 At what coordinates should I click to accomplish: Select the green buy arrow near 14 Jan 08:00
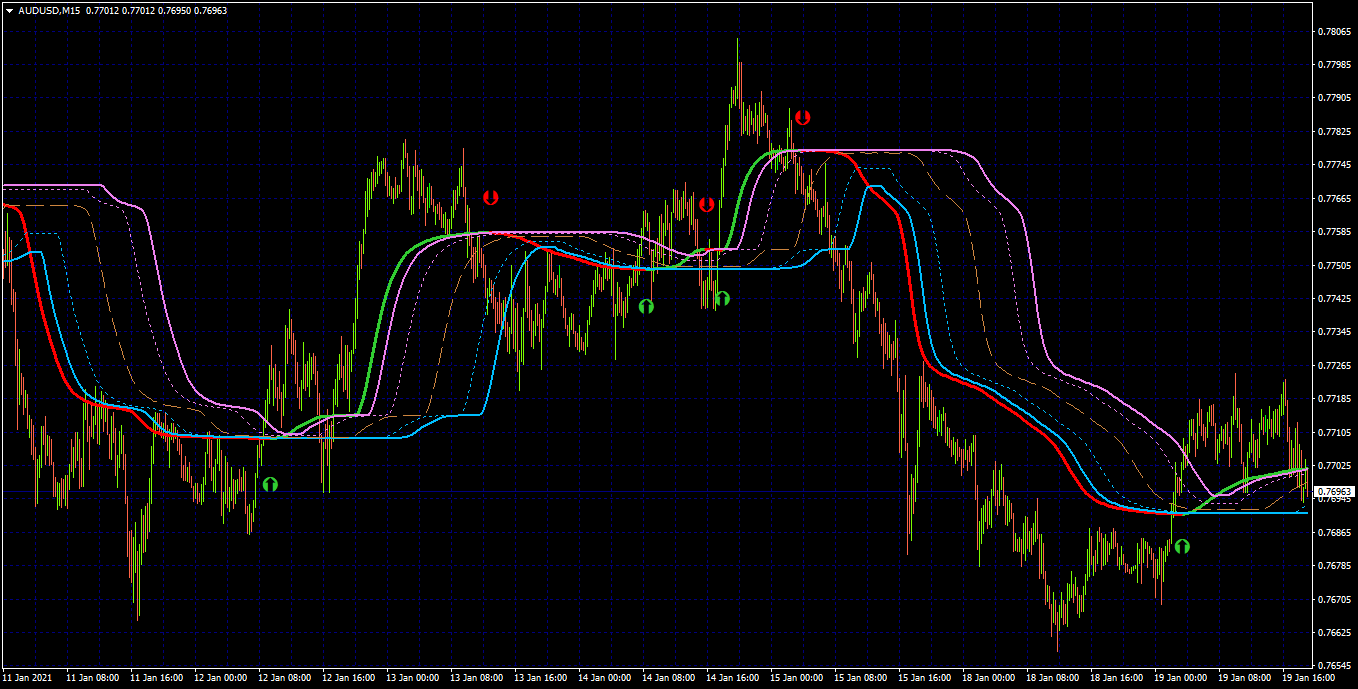click(x=646, y=306)
